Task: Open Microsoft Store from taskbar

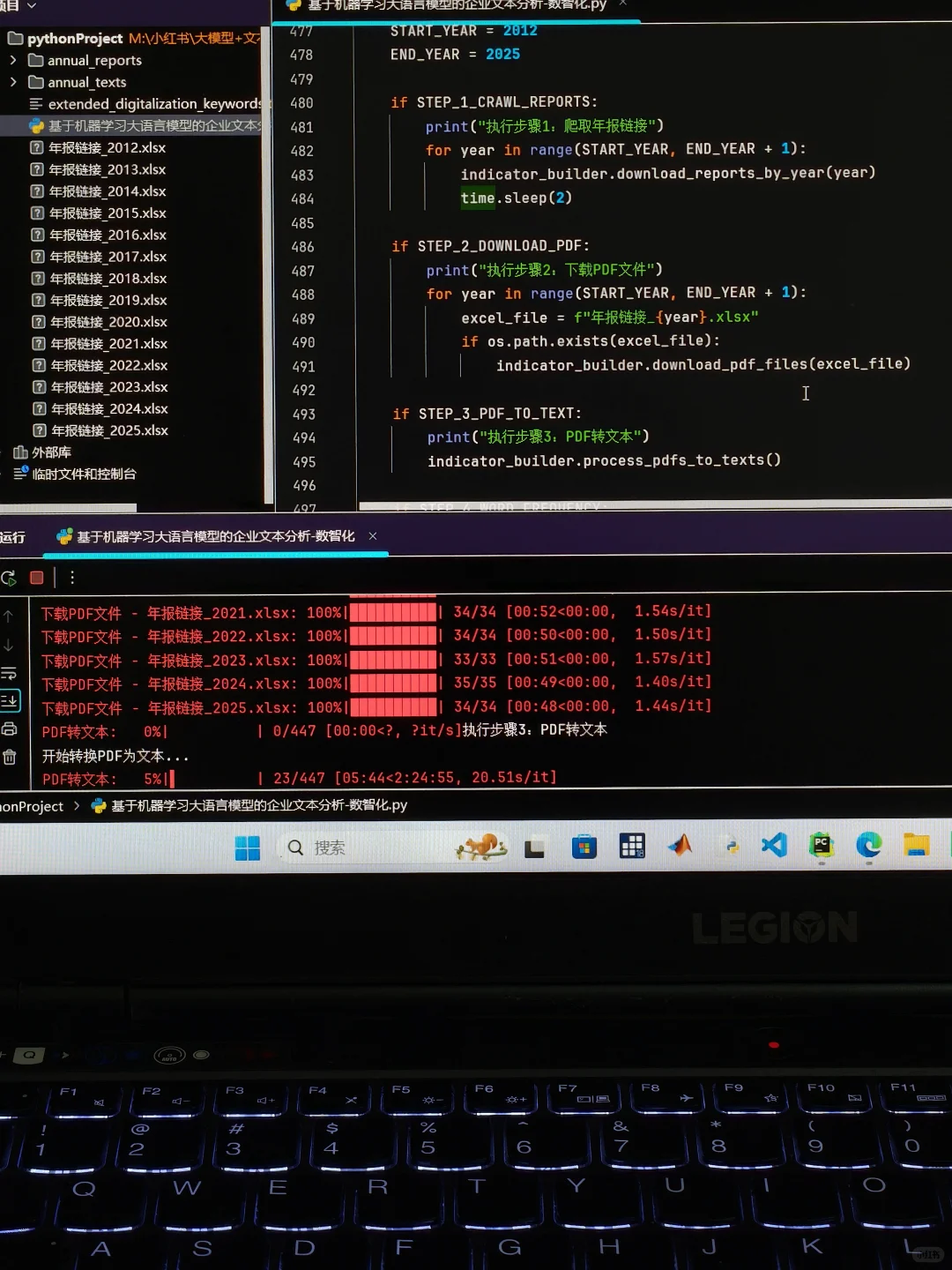Action: [x=584, y=848]
